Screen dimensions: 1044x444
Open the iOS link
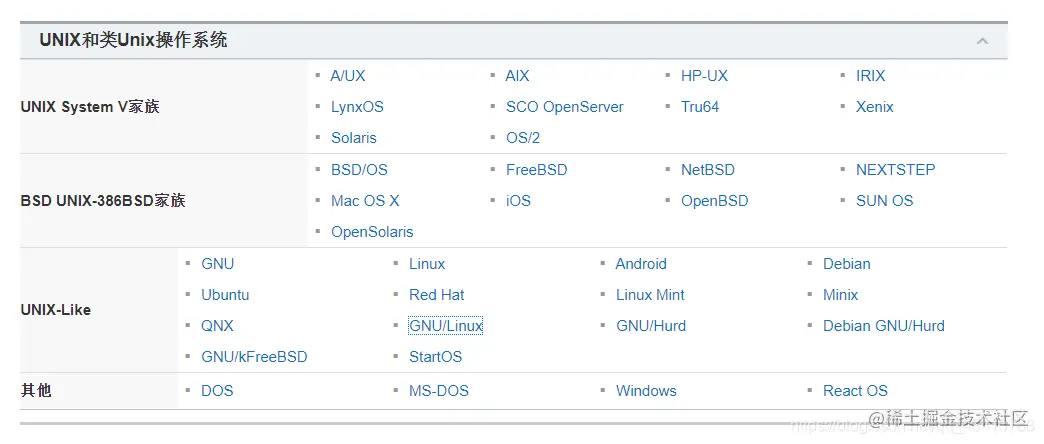[518, 201]
